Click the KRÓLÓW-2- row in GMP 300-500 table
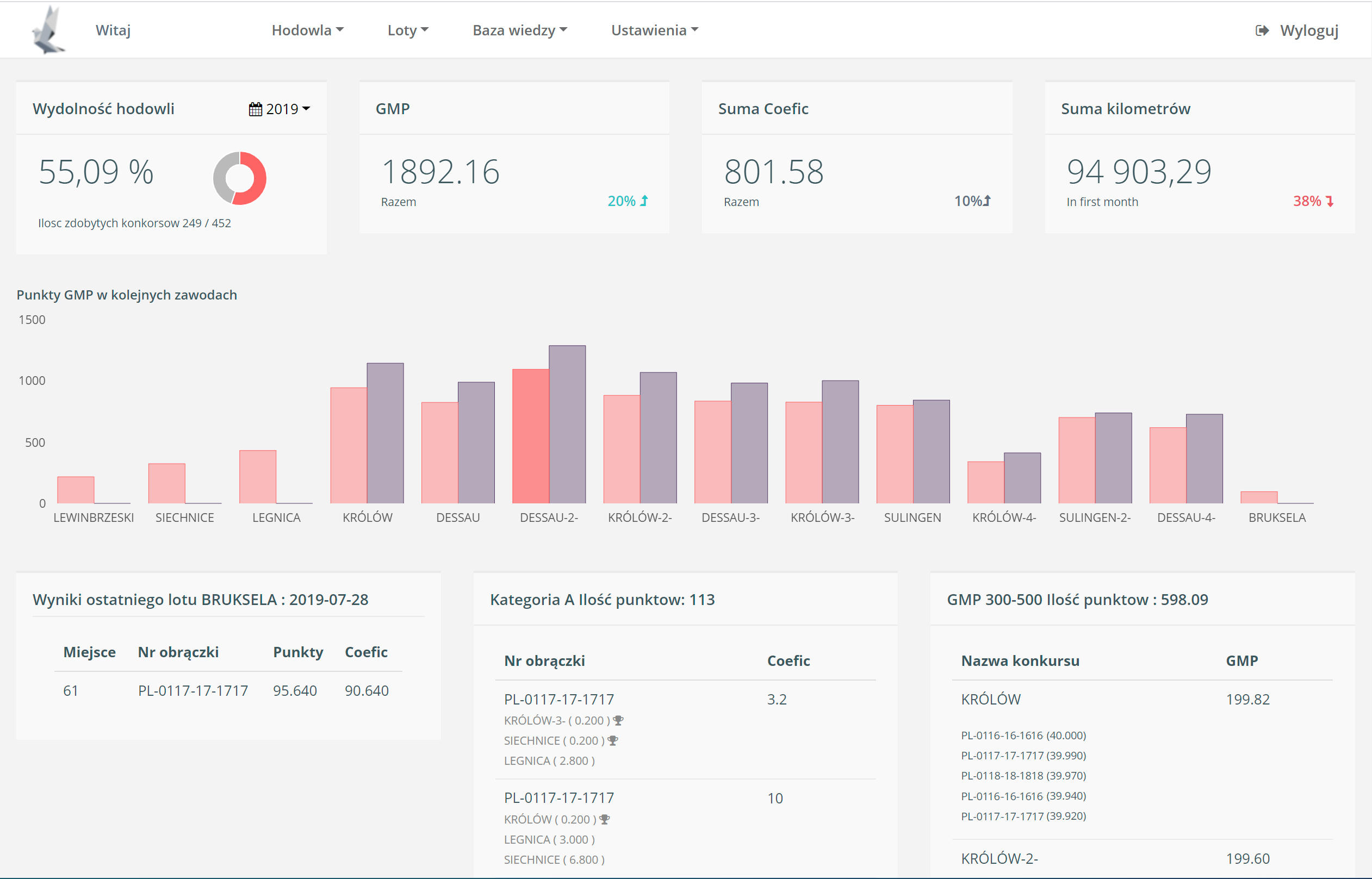This screenshot has width=1372, height=879. click(1000, 858)
